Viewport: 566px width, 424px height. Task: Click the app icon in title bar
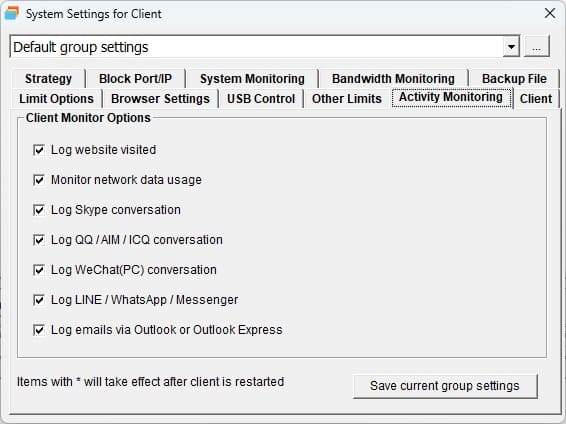(x=12, y=13)
